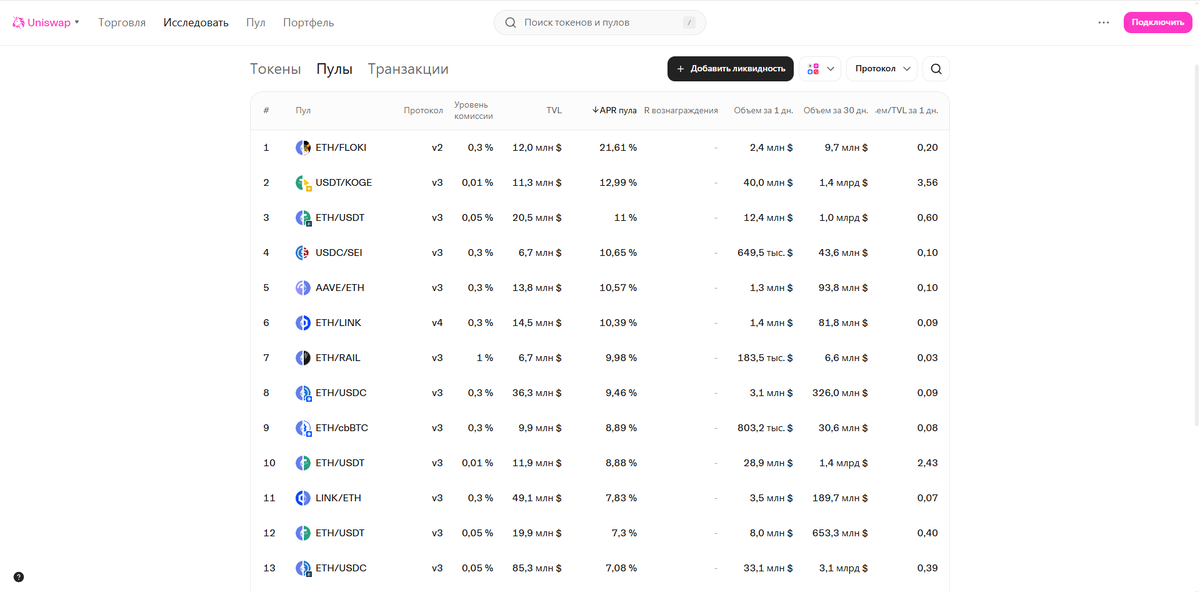Focus the token and pool search field
1200x592 pixels.
click(600, 22)
